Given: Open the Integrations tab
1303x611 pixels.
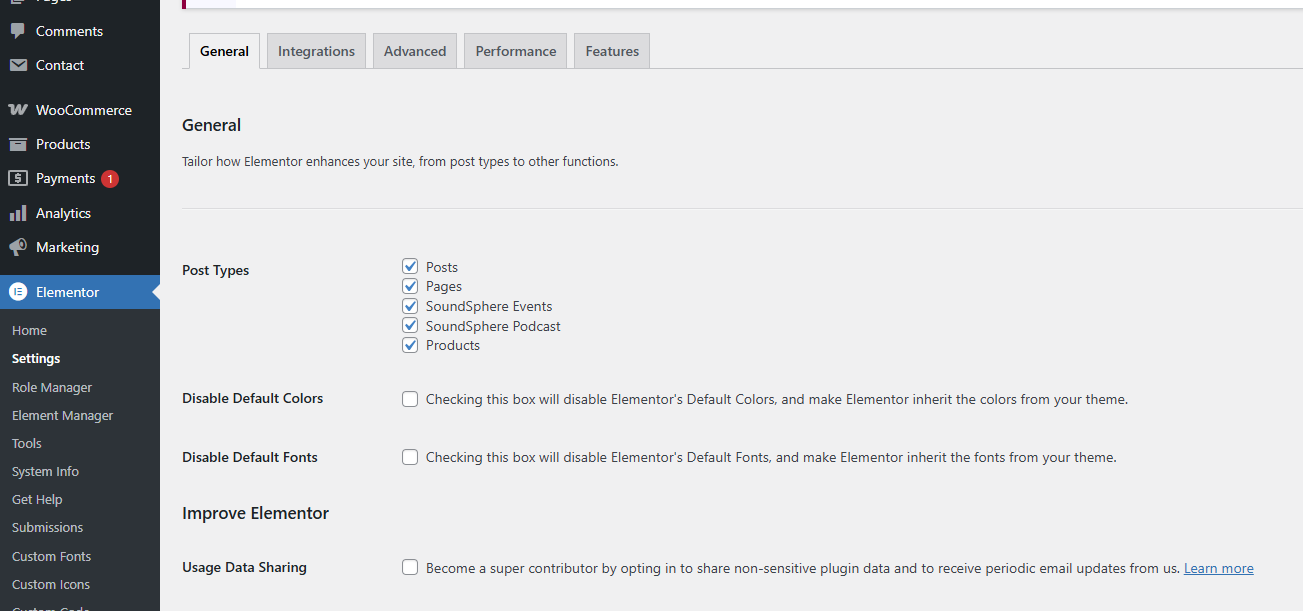Looking at the screenshot, I should pyautogui.click(x=316, y=51).
